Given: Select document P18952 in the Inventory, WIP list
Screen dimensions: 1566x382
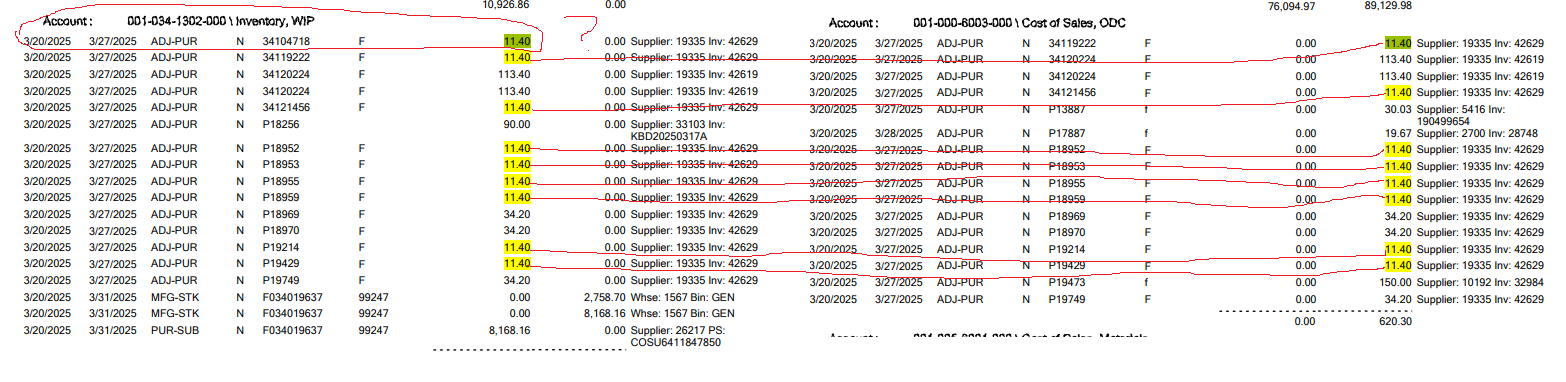Looking at the screenshot, I should point(281,148).
